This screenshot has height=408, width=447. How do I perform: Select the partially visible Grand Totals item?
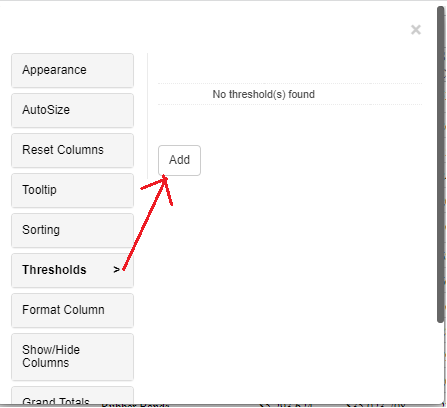[72, 396]
